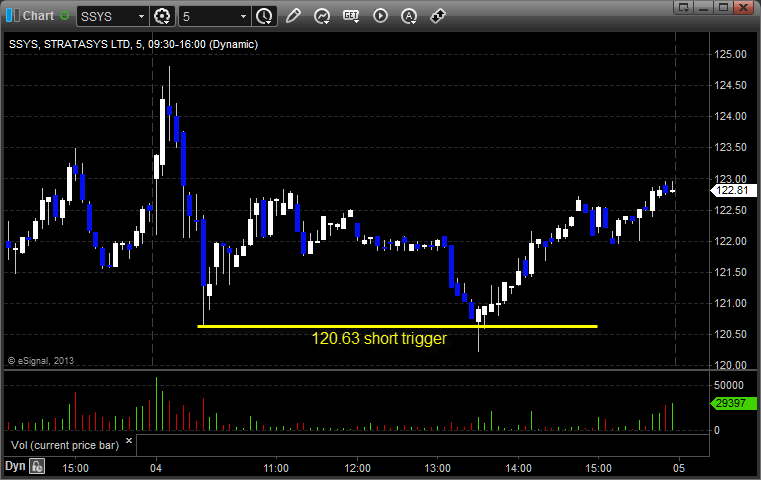Click the 13:00 time axis label
This screenshot has width=761, height=480.
tap(437, 468)
